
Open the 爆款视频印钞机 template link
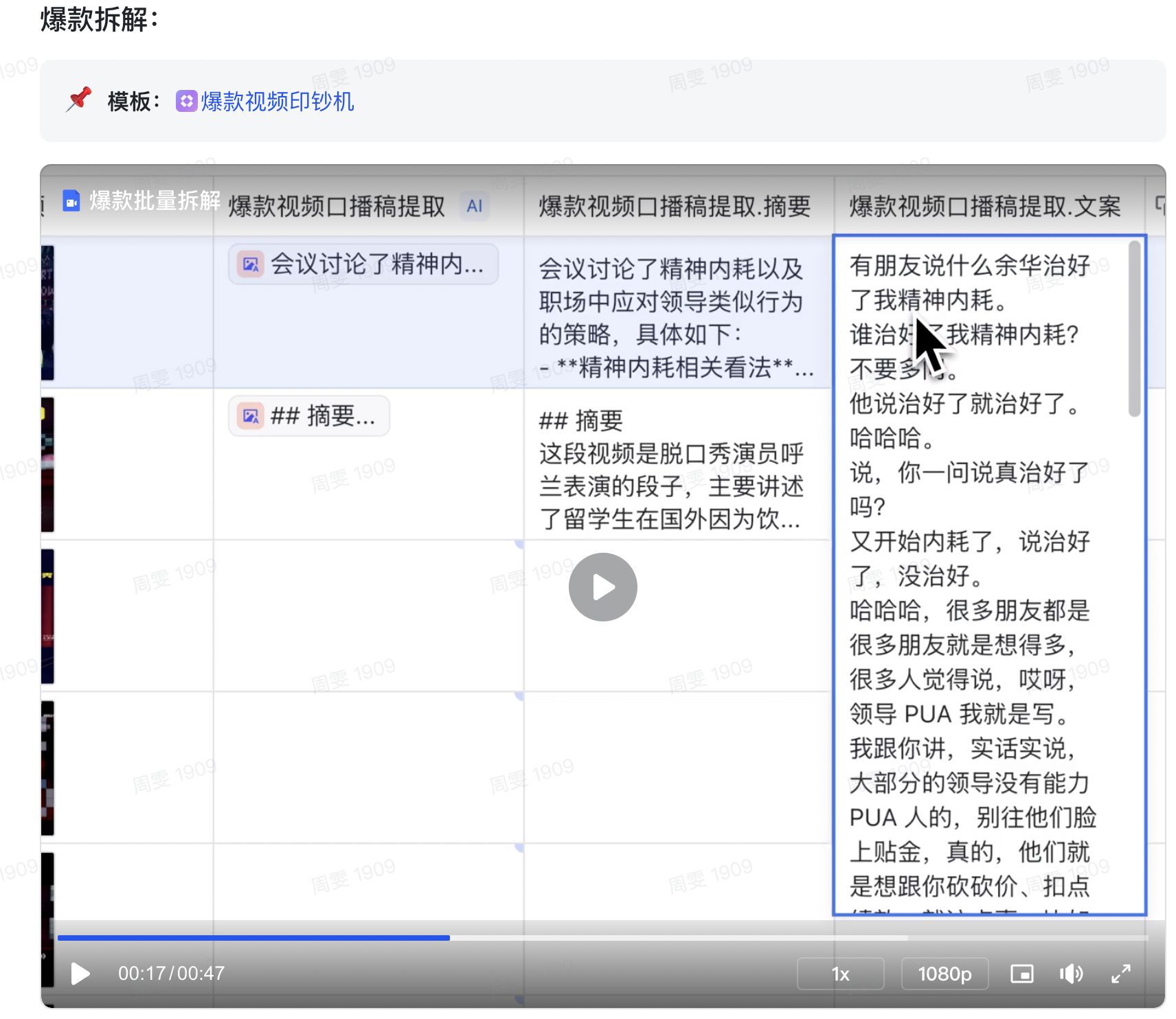tap(277, 102)
